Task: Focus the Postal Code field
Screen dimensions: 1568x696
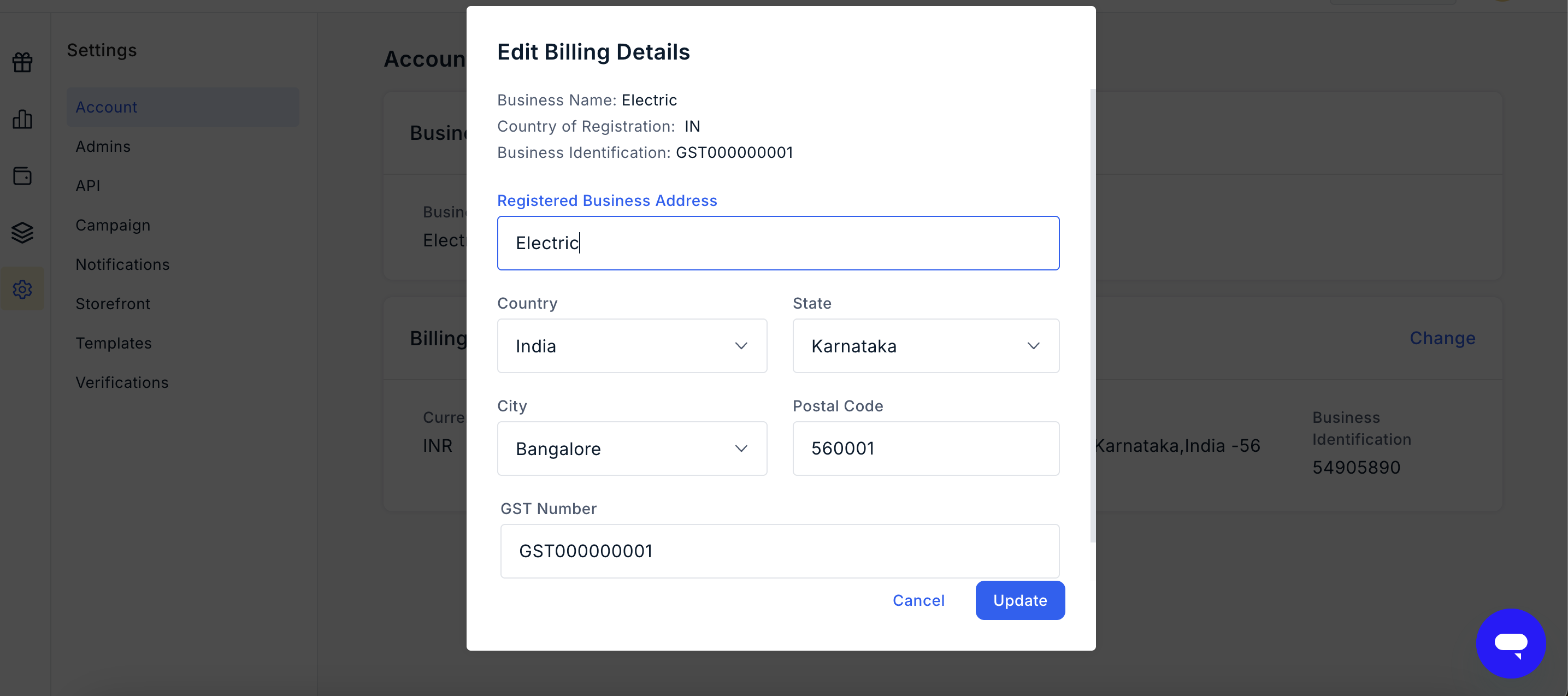Action: tap(926, 449)
